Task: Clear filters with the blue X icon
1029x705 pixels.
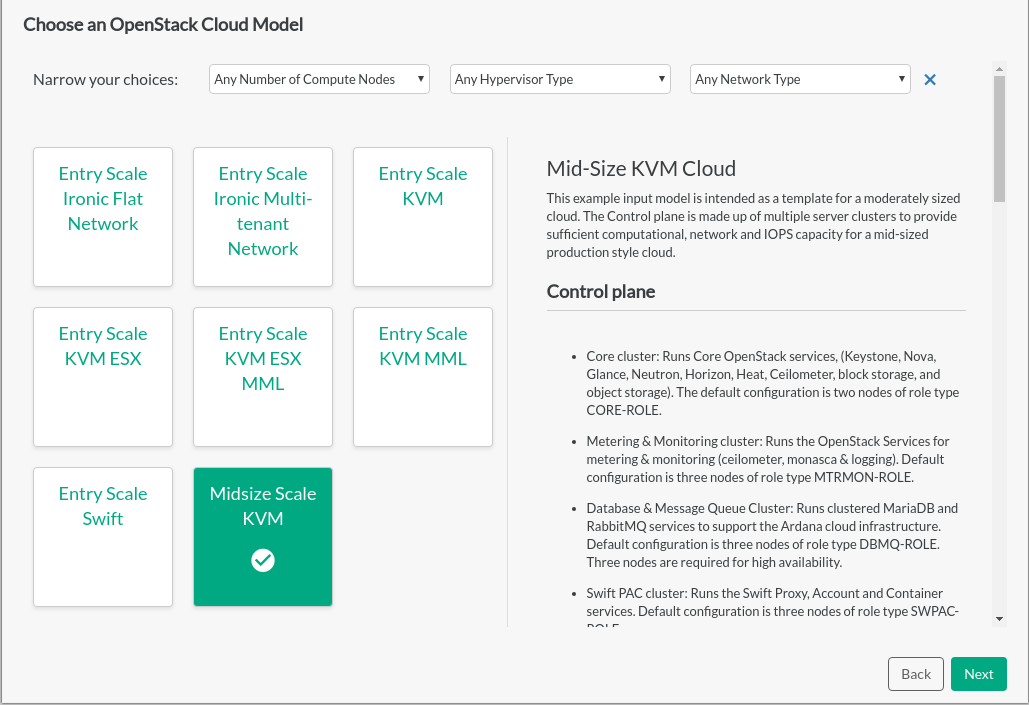Action: pos(930,80)
